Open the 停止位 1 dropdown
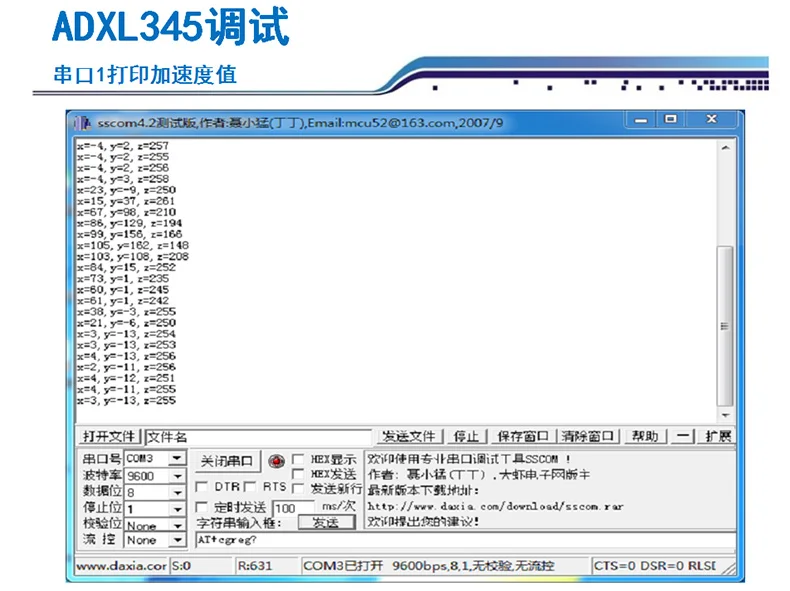The height and width of the screenshot is (591, 790). point(177,509)
